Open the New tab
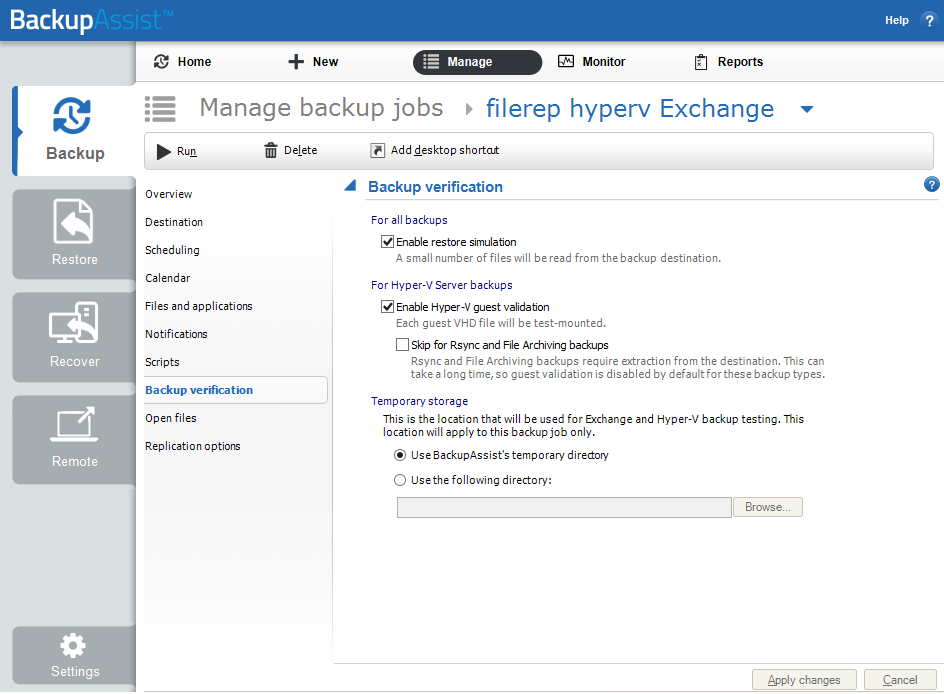The image size is (944, 694). [x=313, y=61]
